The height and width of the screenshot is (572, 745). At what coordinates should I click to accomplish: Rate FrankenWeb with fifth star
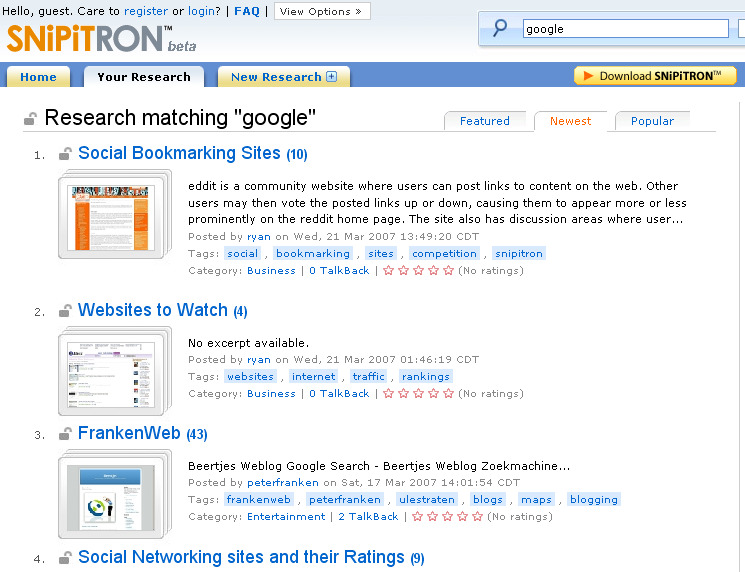(478, 516)
